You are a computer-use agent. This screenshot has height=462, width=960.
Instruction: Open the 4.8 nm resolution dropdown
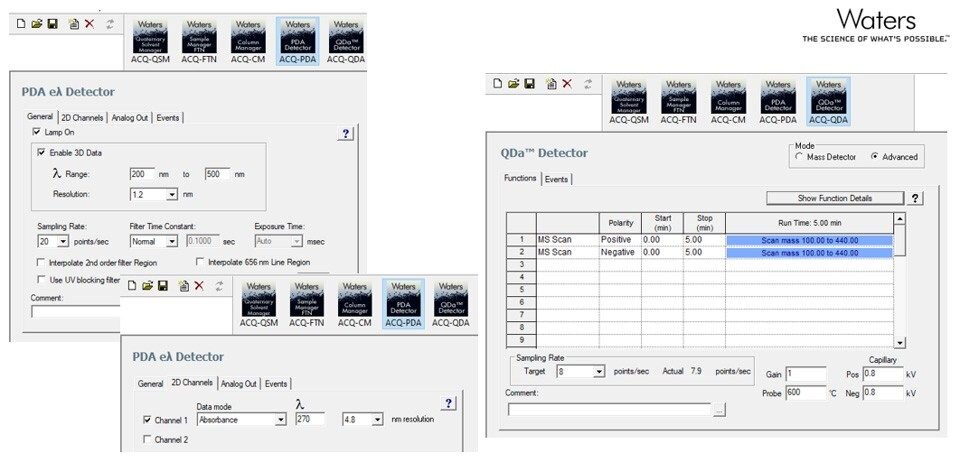coord(378,420)
